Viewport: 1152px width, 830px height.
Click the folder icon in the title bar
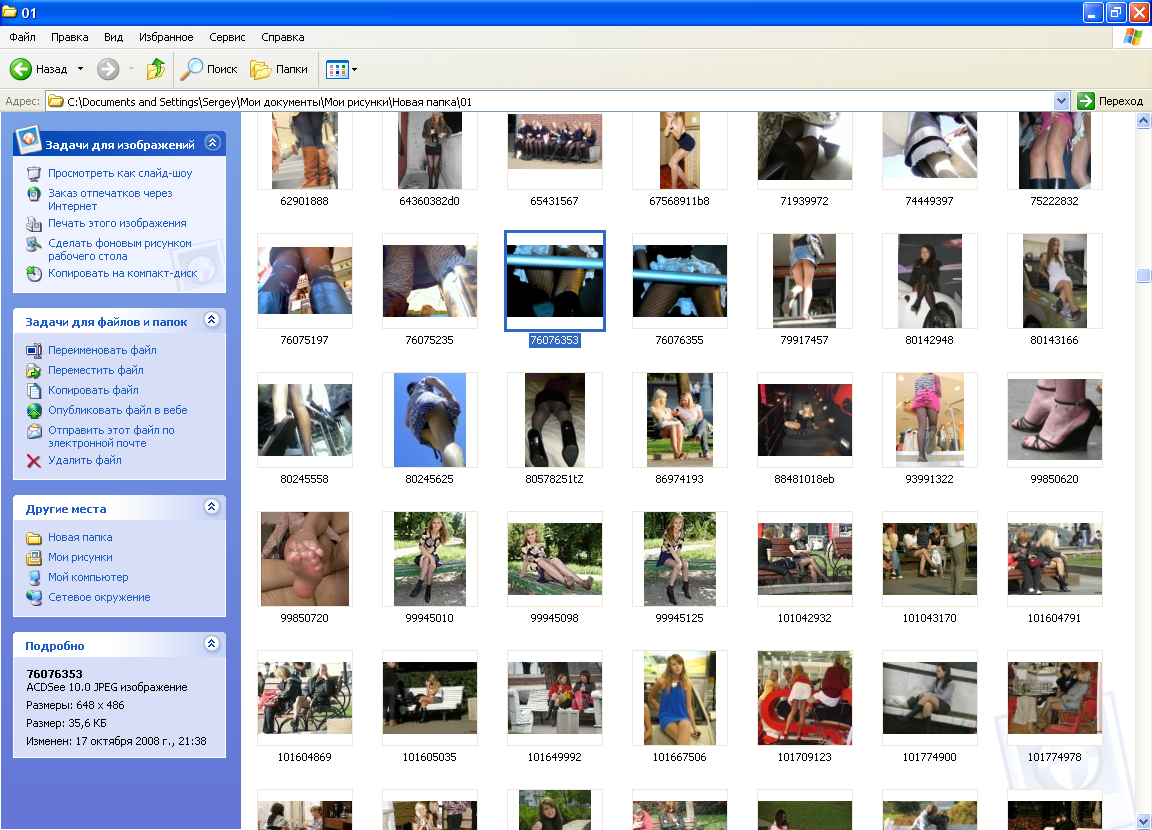click(x=10, y=12)
